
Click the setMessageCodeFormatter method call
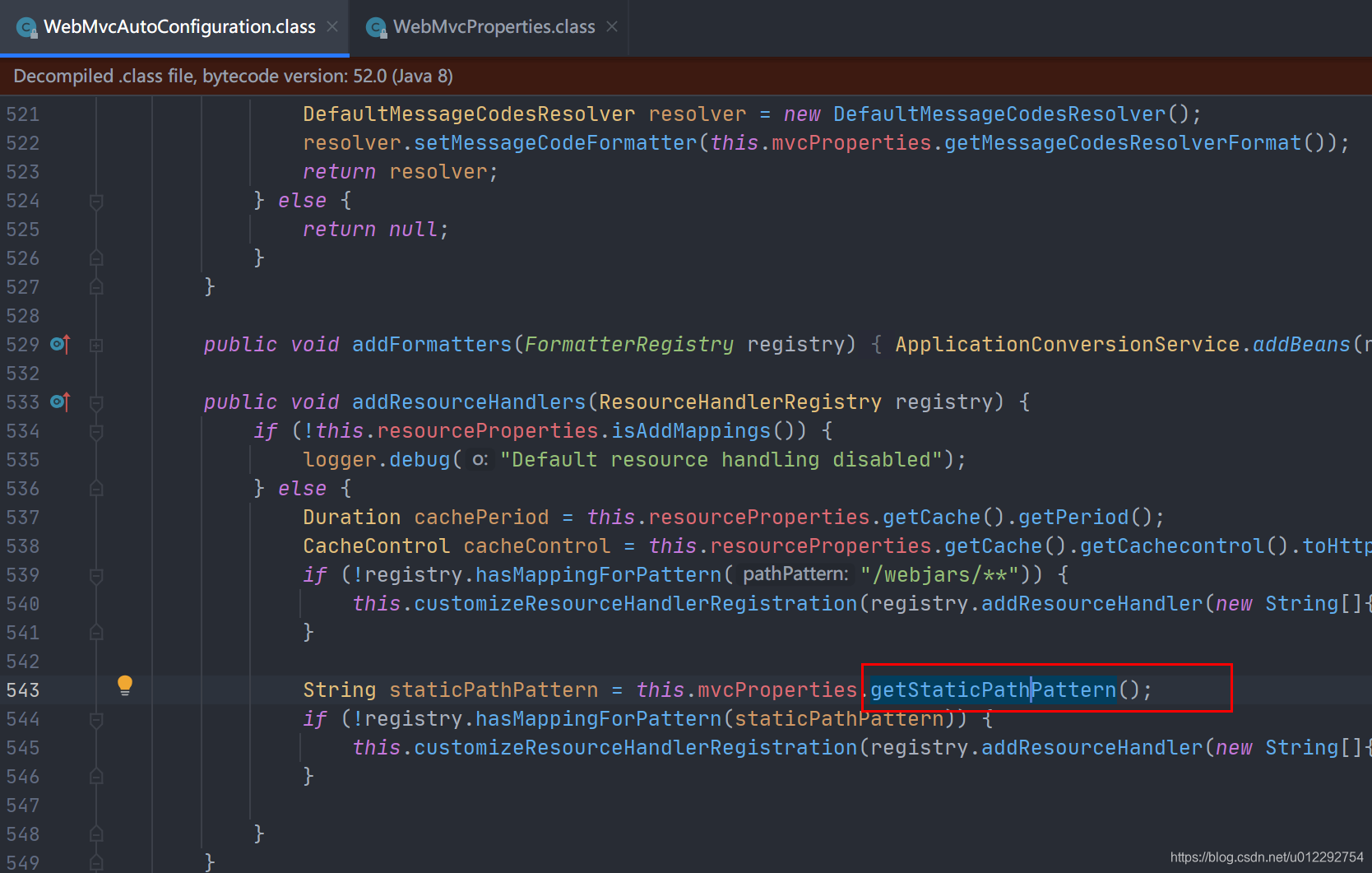pyautogui.click(x=555, y=142)
